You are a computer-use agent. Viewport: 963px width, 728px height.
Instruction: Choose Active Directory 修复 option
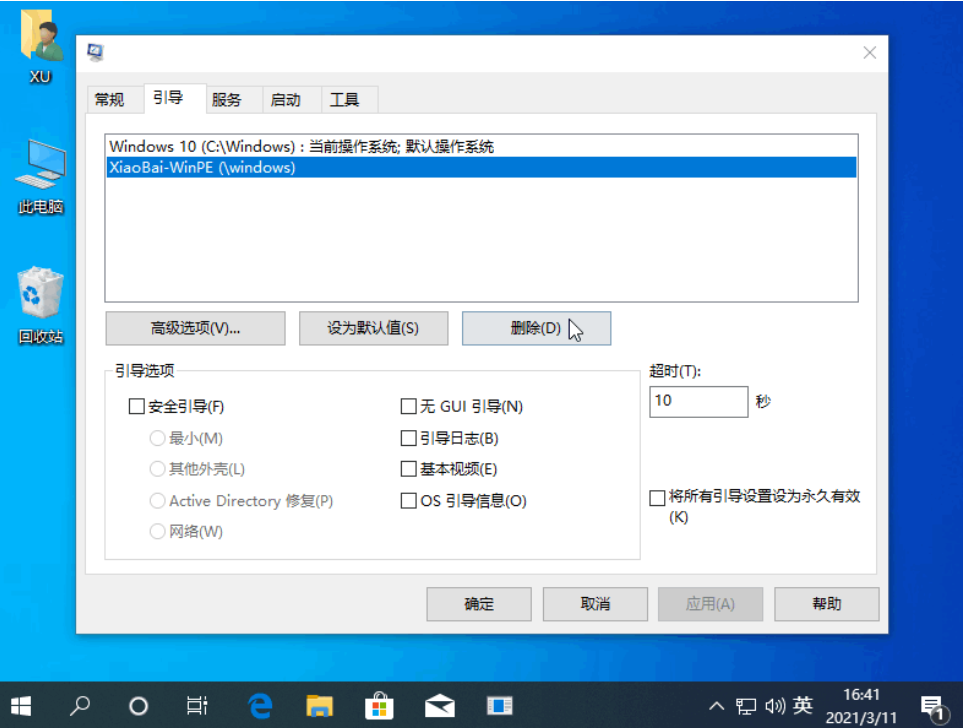pyautogui.click(x=157, y=501)
